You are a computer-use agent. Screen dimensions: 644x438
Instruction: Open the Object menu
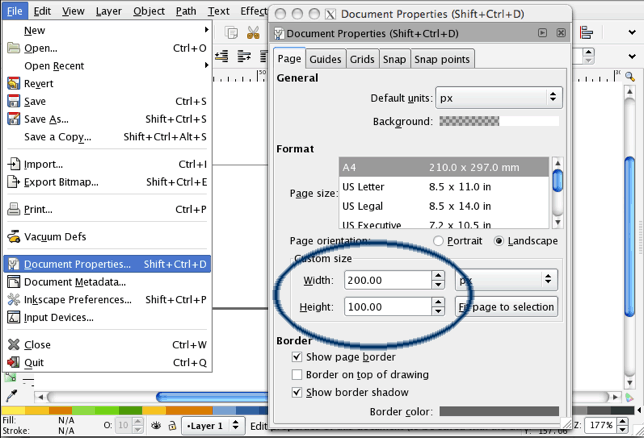pyautogui.click(x=149, y=11)
